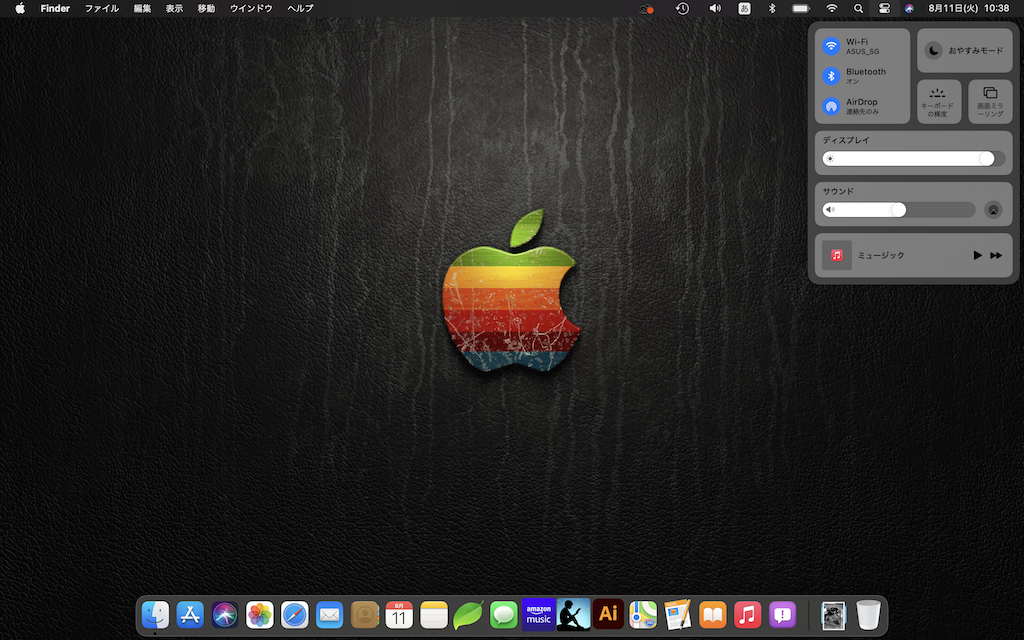Open the Finder menu

pos(55,8)
